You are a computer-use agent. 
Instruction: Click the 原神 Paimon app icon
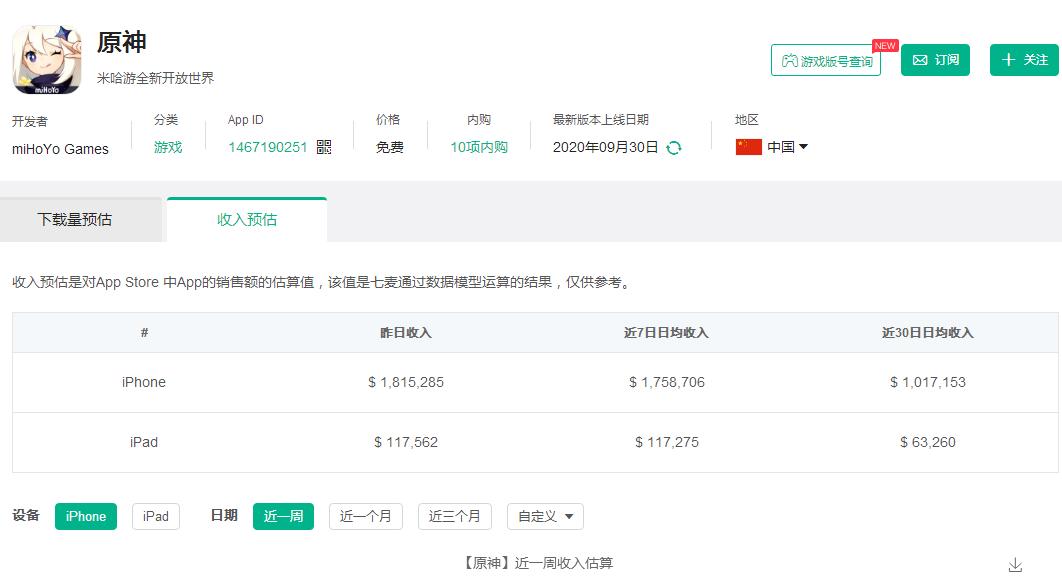pos(47,60)
